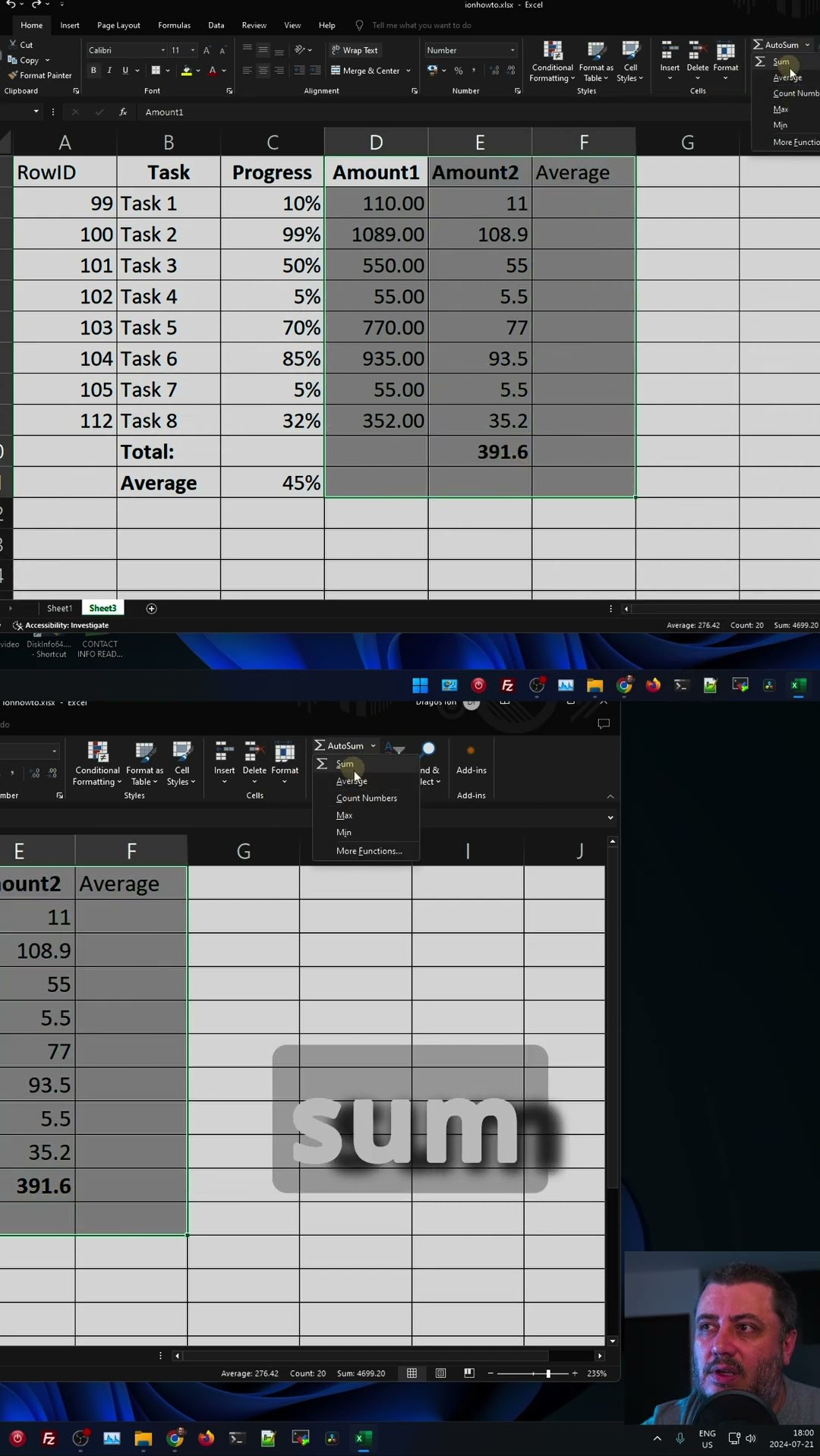820x1456 pixels.
Task: Open Firefox from the bottom taskbar
Action: click(206, 1438)
